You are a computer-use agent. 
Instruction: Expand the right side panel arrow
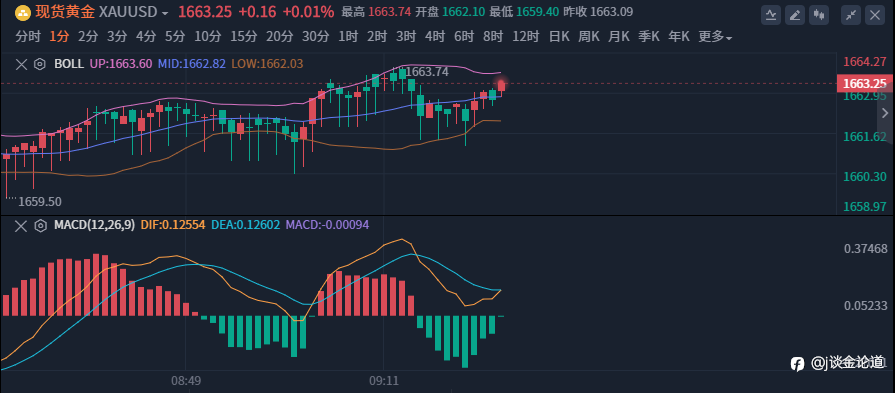[x=885, y=113]
